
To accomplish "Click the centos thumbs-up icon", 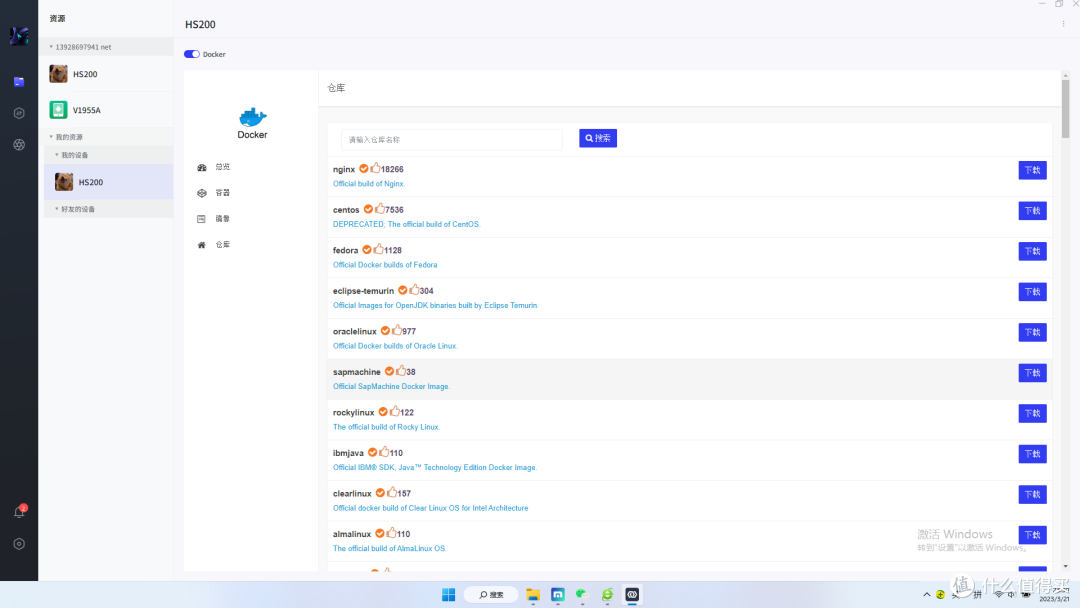I will [x=380, y=209].
